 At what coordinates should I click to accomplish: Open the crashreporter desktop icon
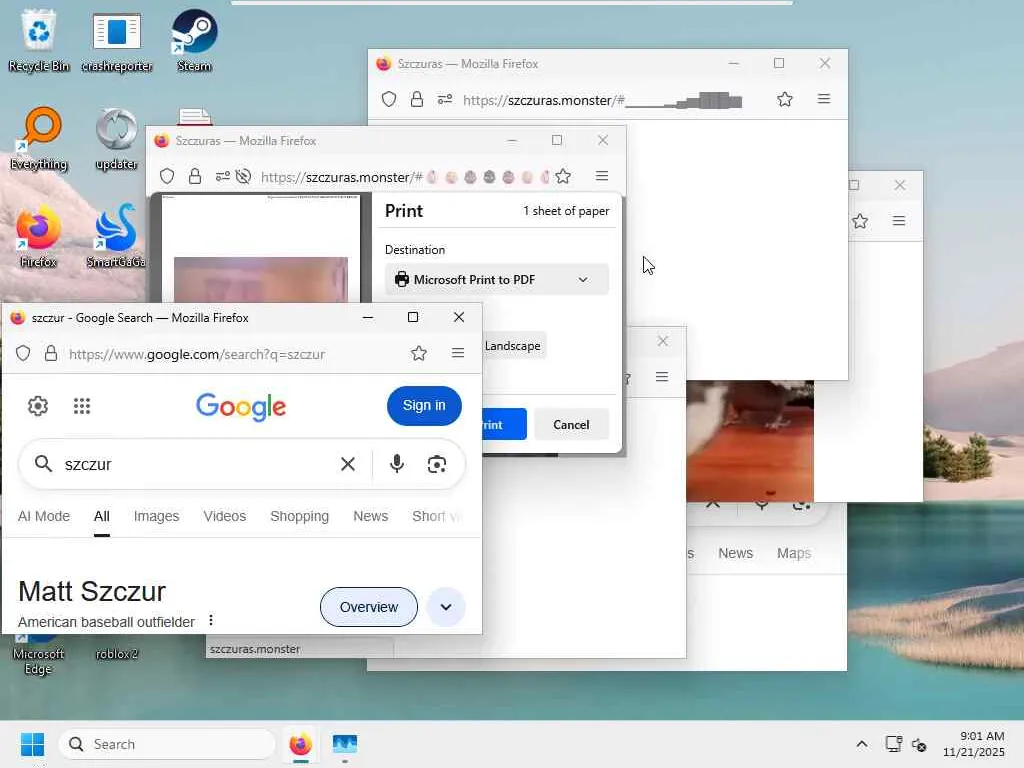click(116, 40)
